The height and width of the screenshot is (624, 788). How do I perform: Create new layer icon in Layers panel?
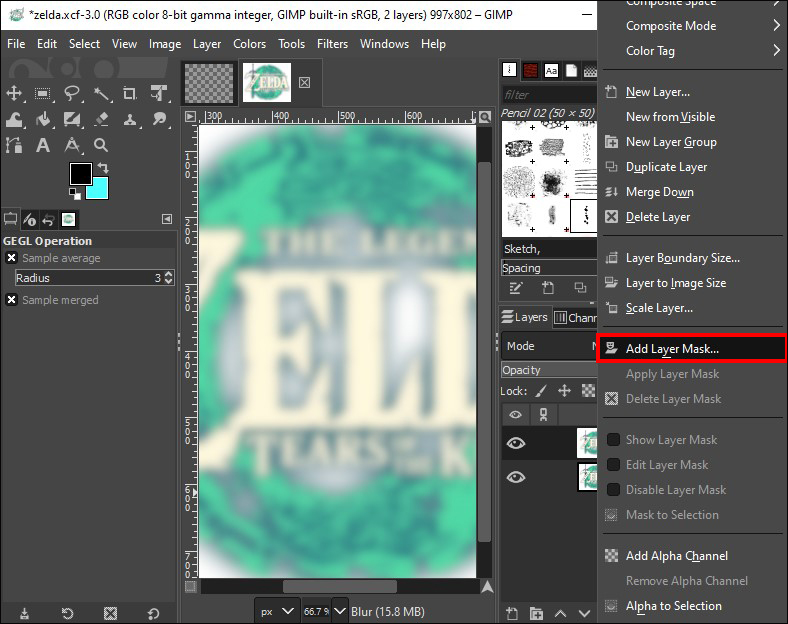[x=512, y=613]
